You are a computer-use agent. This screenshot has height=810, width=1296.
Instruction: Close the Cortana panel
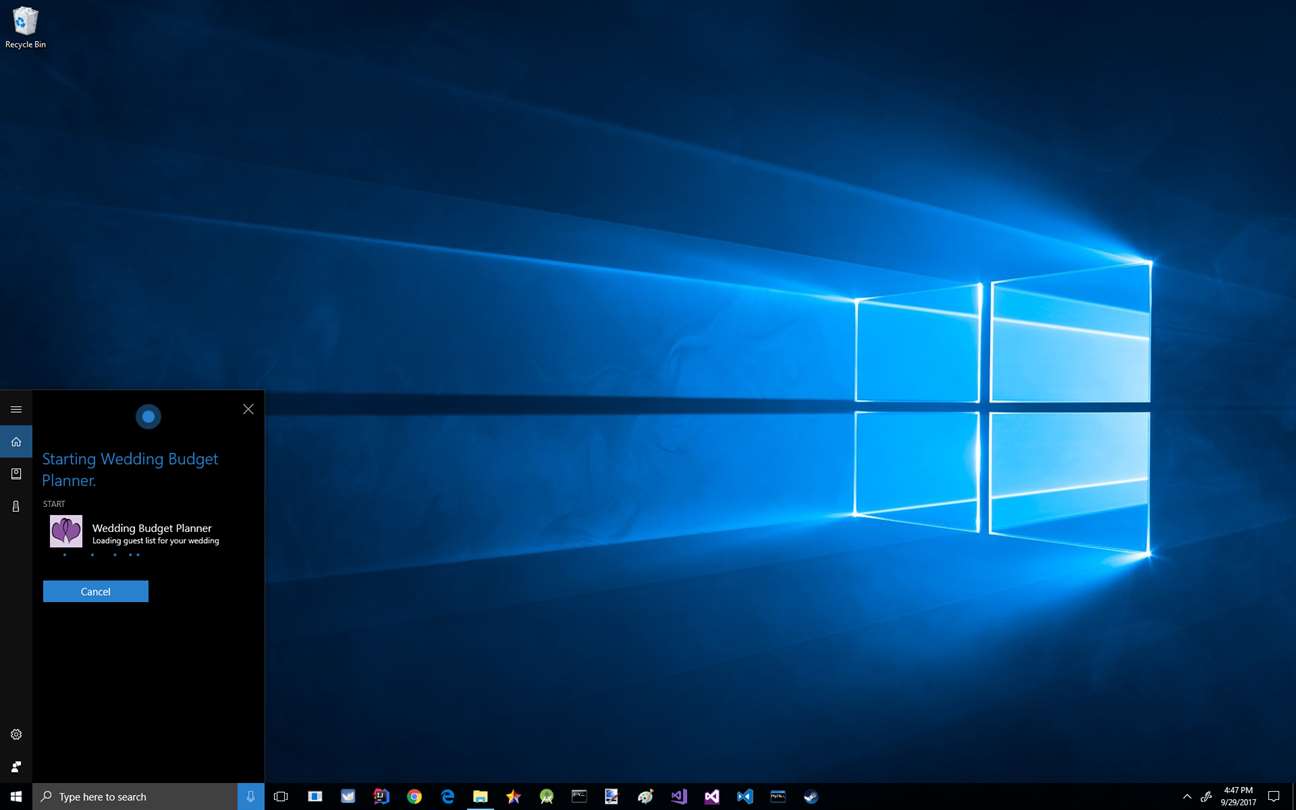tap(248, 409)
